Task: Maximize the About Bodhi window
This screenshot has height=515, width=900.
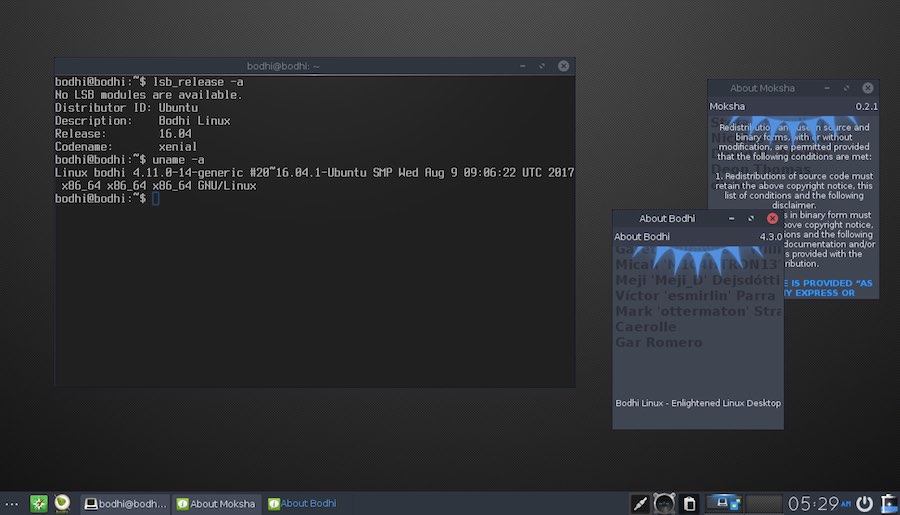Action: coord(751,218)
